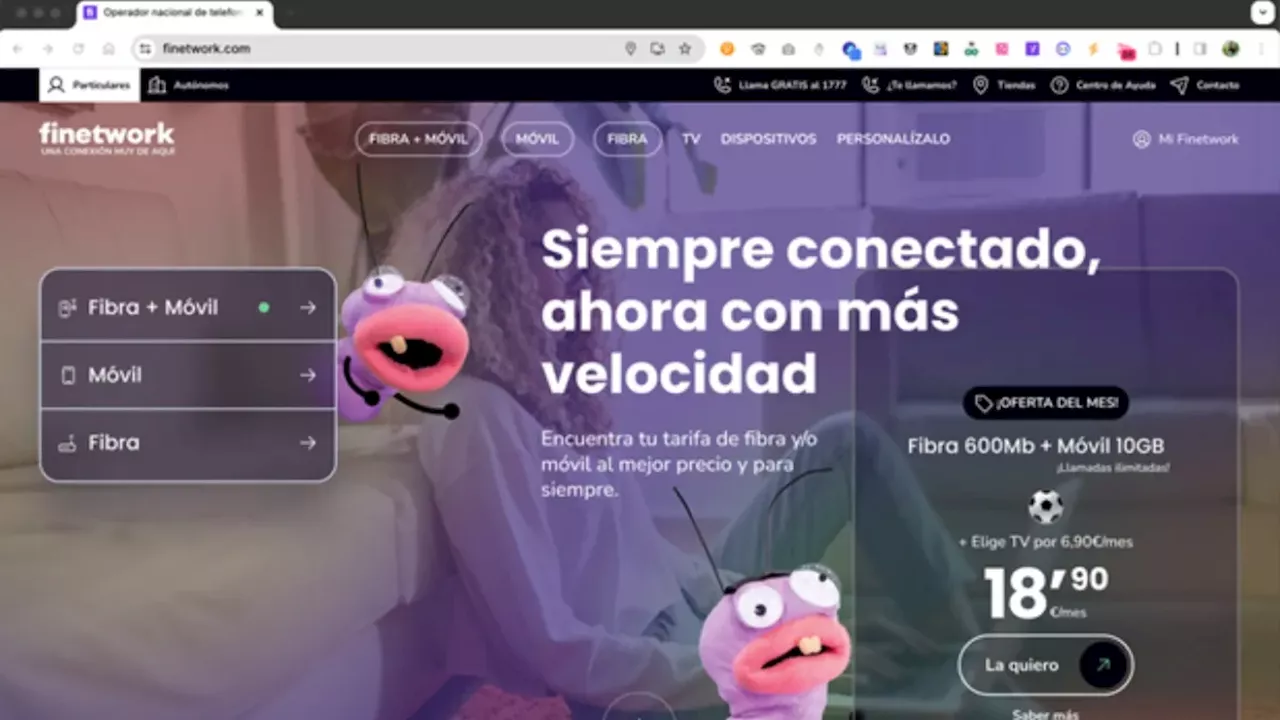Click the arrow on the Fibra + Móvil card

click(308, 308)
